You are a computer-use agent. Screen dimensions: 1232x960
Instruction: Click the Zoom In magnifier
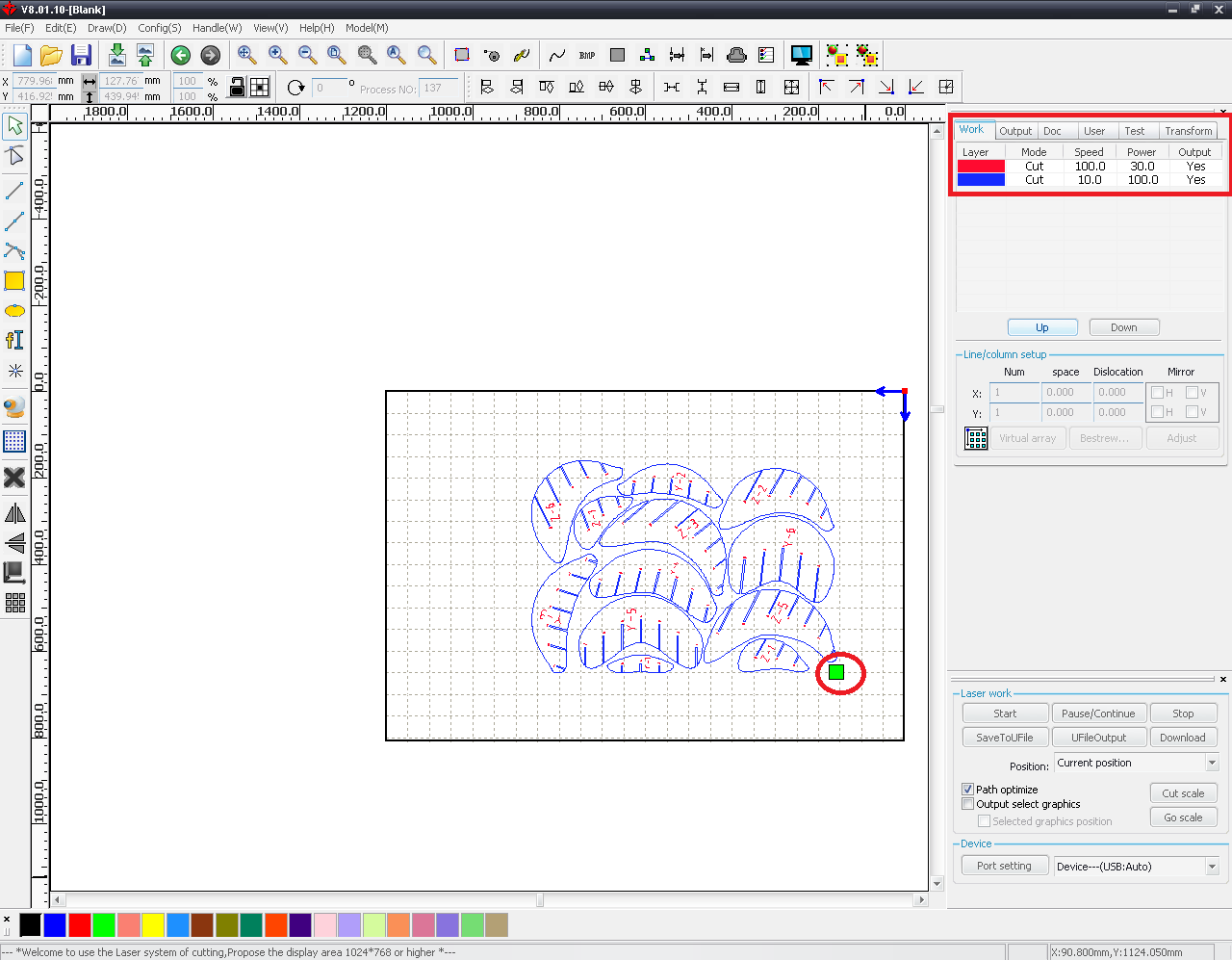tap(277, 55)
